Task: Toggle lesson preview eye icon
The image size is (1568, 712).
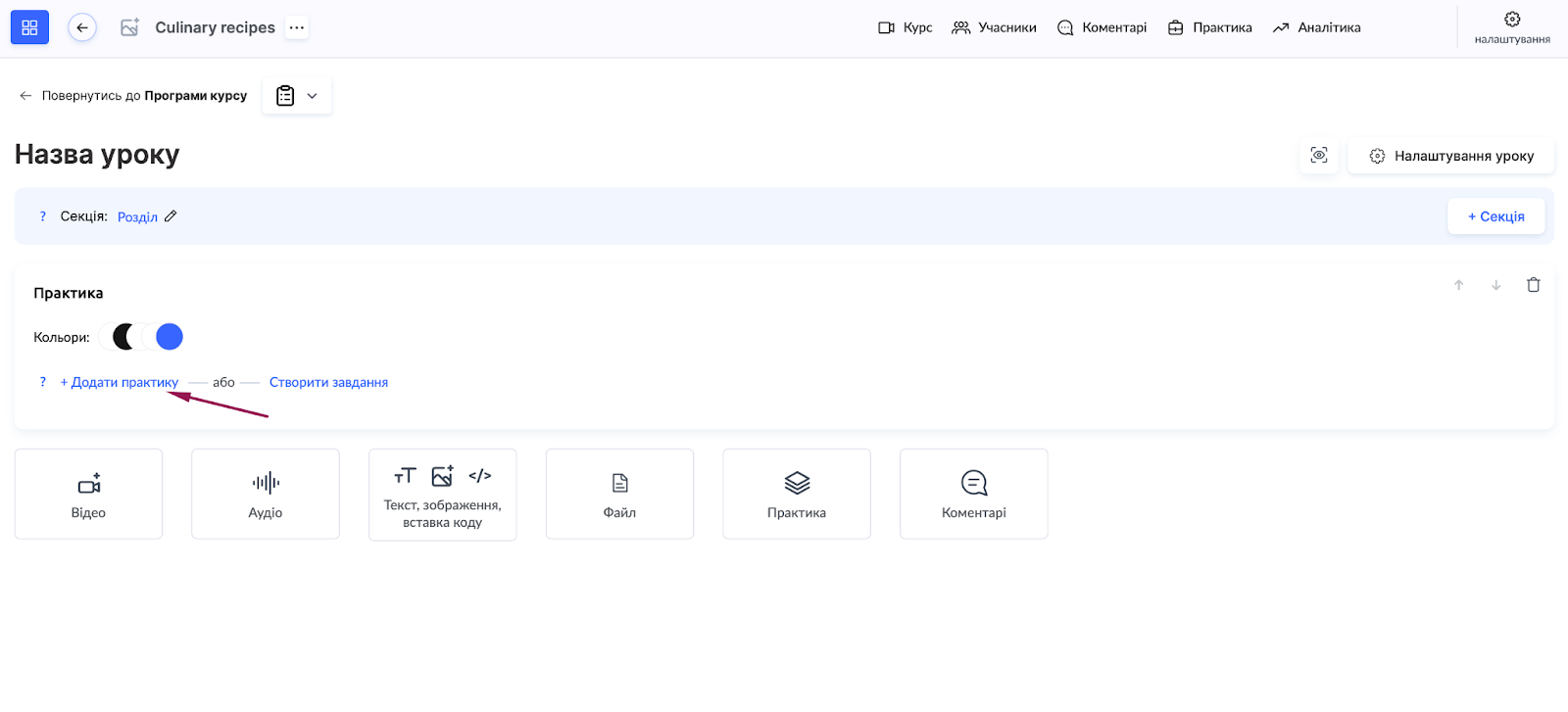Action: coord(1319,156)
